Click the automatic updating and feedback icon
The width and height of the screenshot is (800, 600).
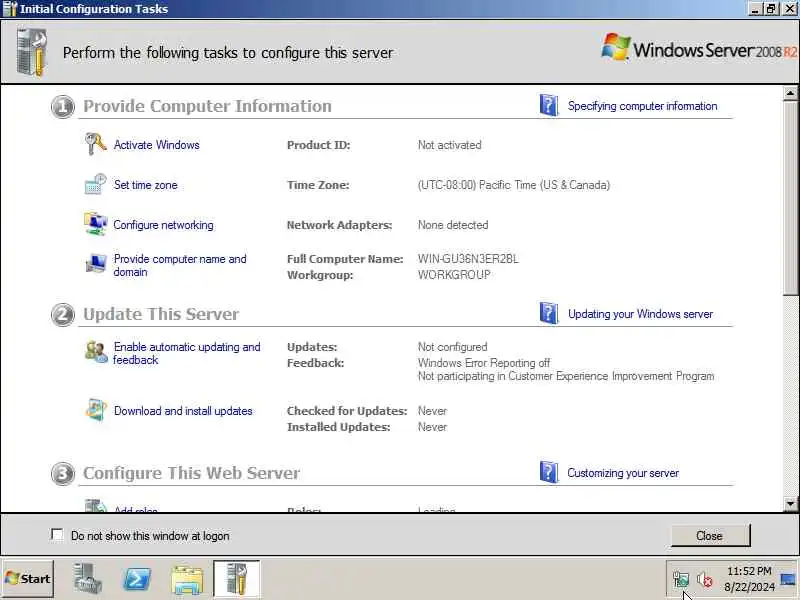click(x=96, y=352)
